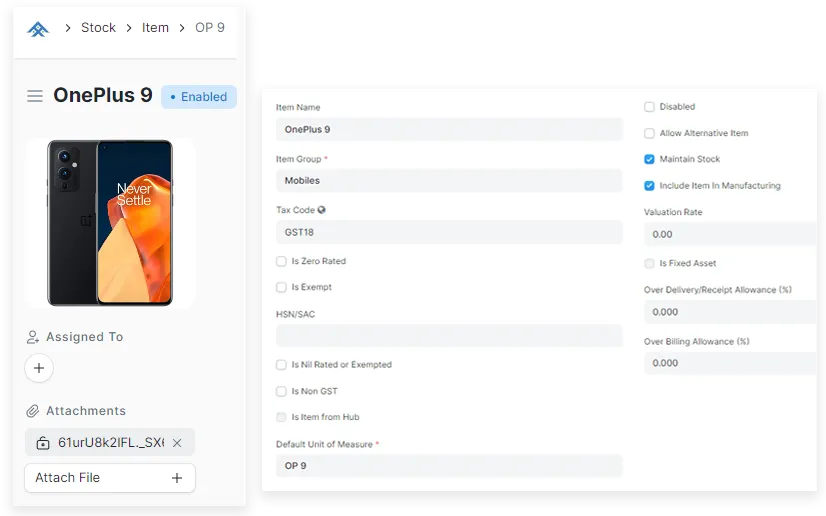Click the Tax Code globe icon

pyautogui.click(x=322, y=210)
